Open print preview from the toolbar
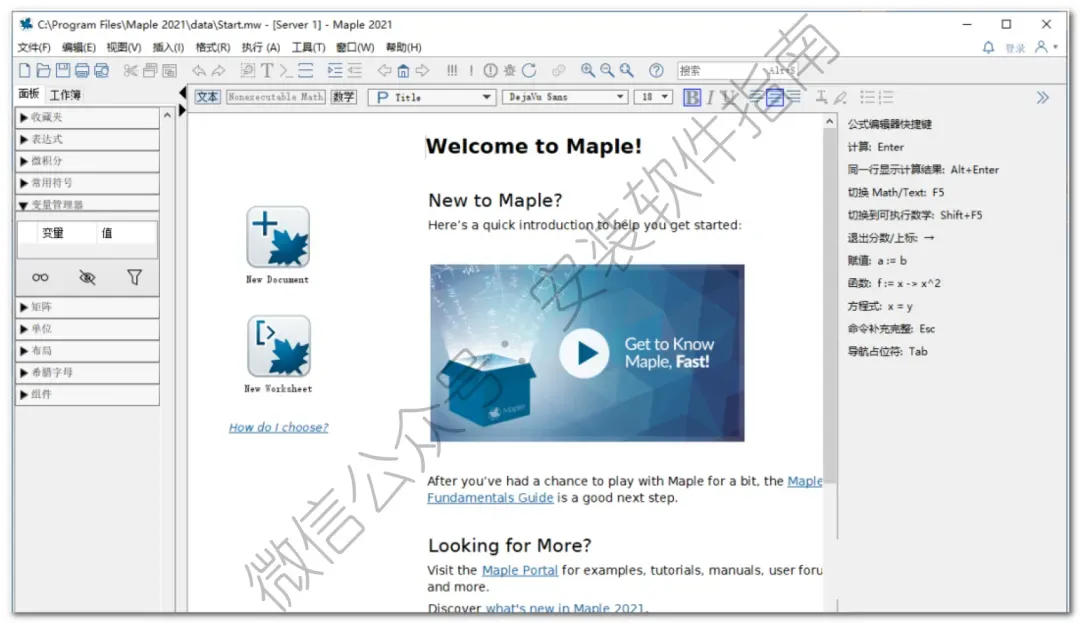This screenshot has height=623, width=1080. pyautogui.click(x=101, y=70)
